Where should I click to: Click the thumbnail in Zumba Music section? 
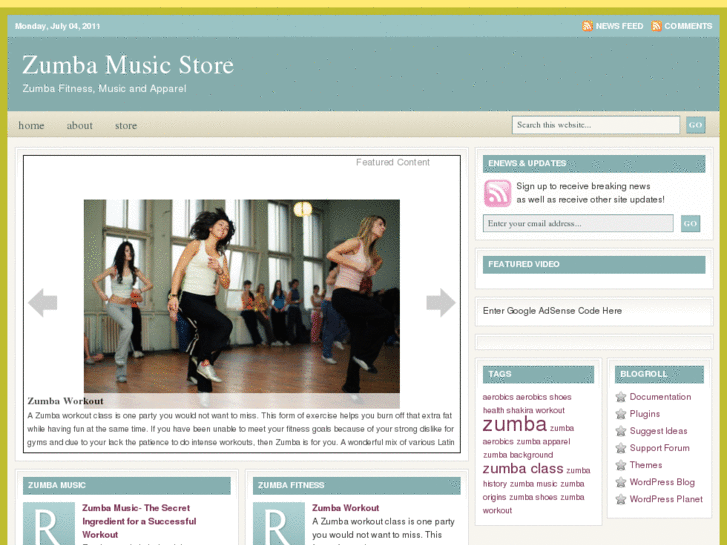click(49, 523)
